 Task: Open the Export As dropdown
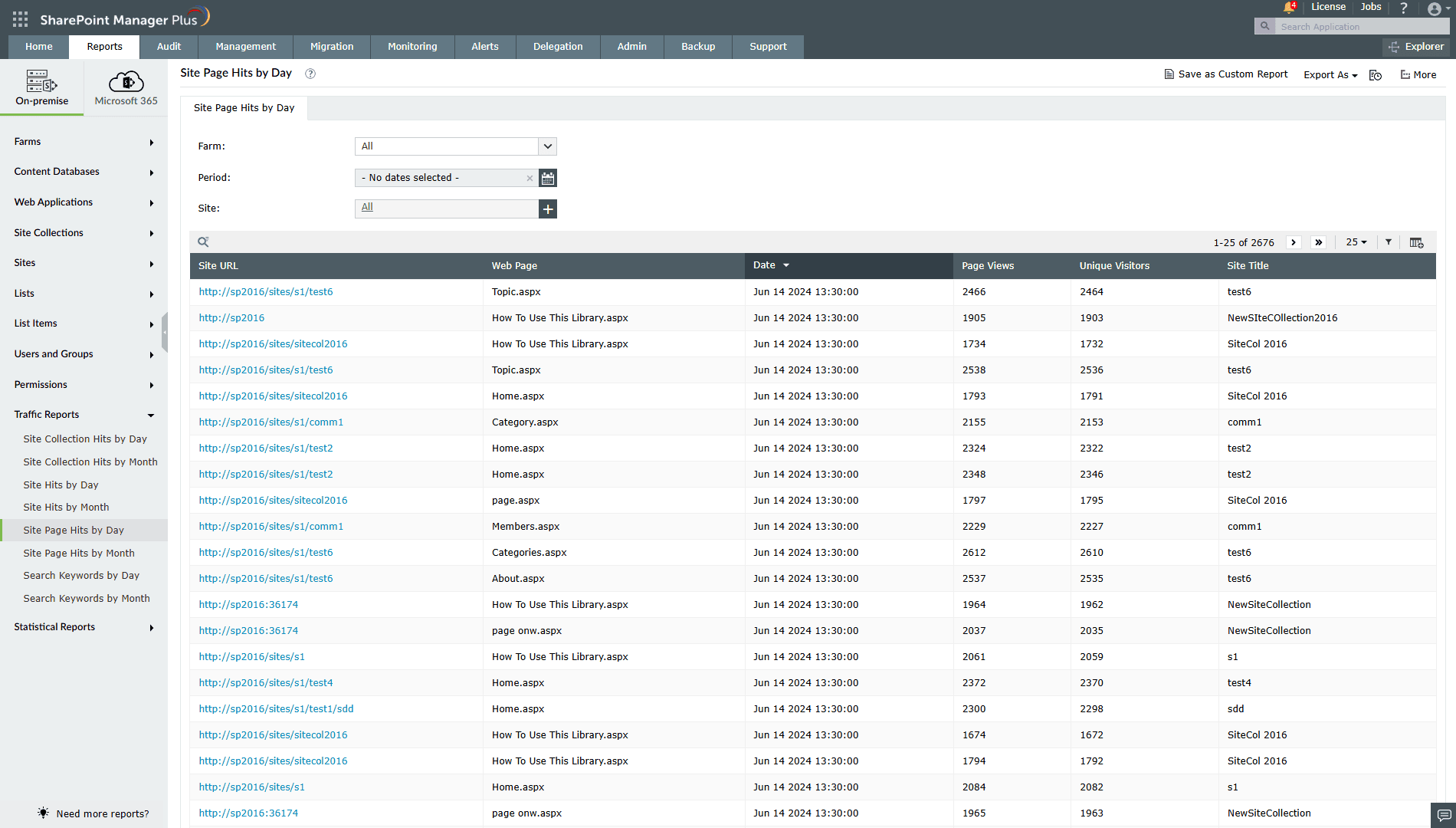coord(1330,75)
